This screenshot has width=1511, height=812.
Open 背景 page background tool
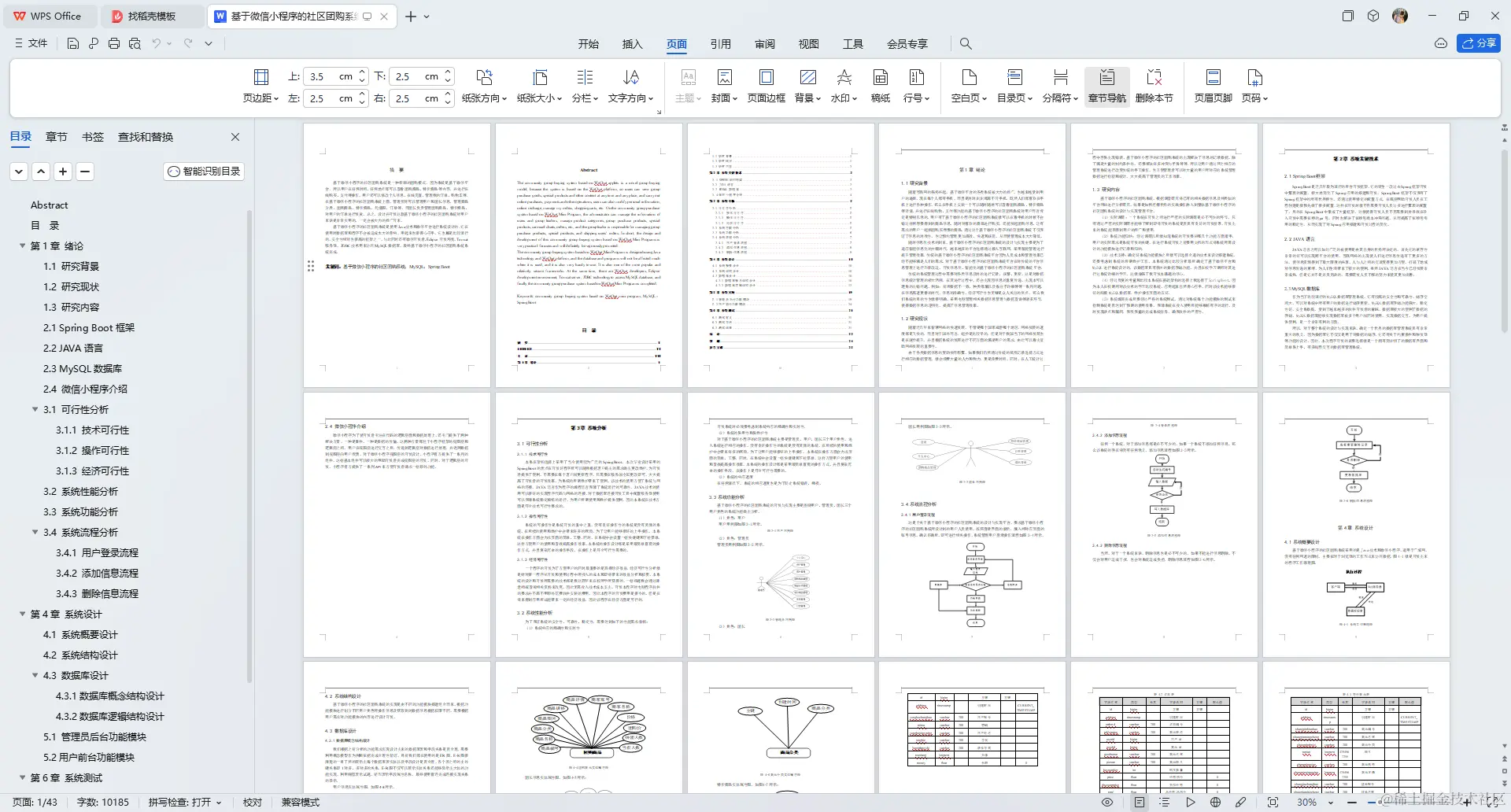(x=807, y=86)
